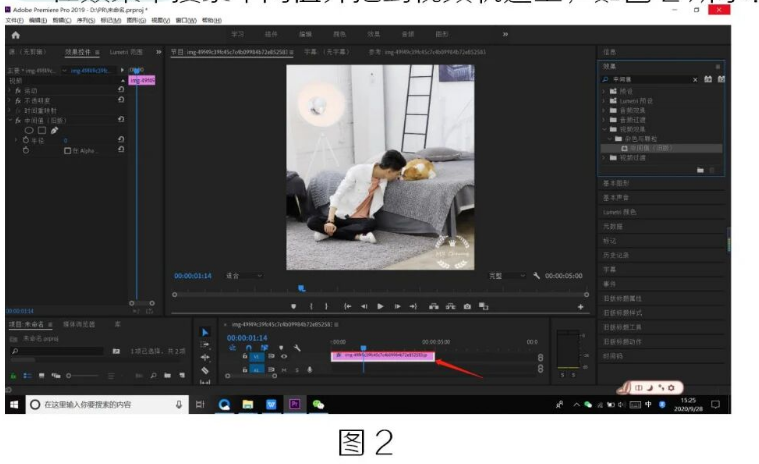The image size is (759, 464).
Task: Go to the Home screen icon
Action: coord(15,35)
